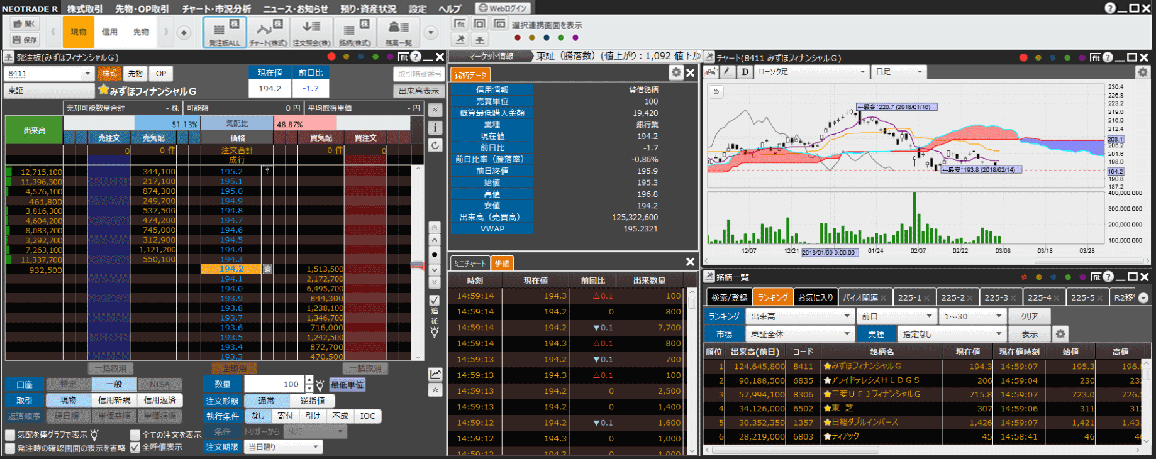Open the 株式取引 menu
The width and height of the screenshot is (1156, 459).
coord(85,8)
